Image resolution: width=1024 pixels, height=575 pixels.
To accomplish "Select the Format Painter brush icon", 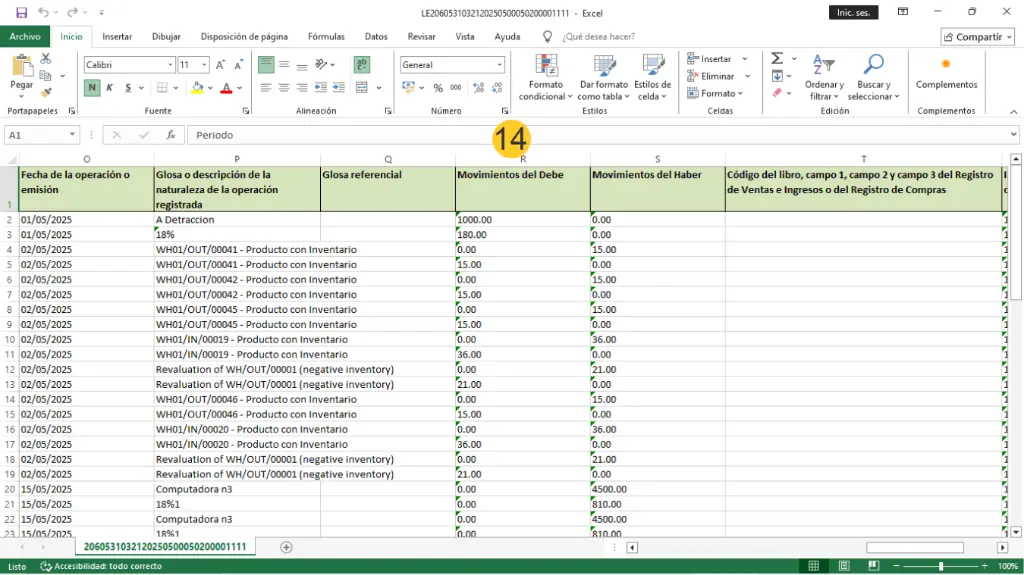I will [x=46, y=92].
